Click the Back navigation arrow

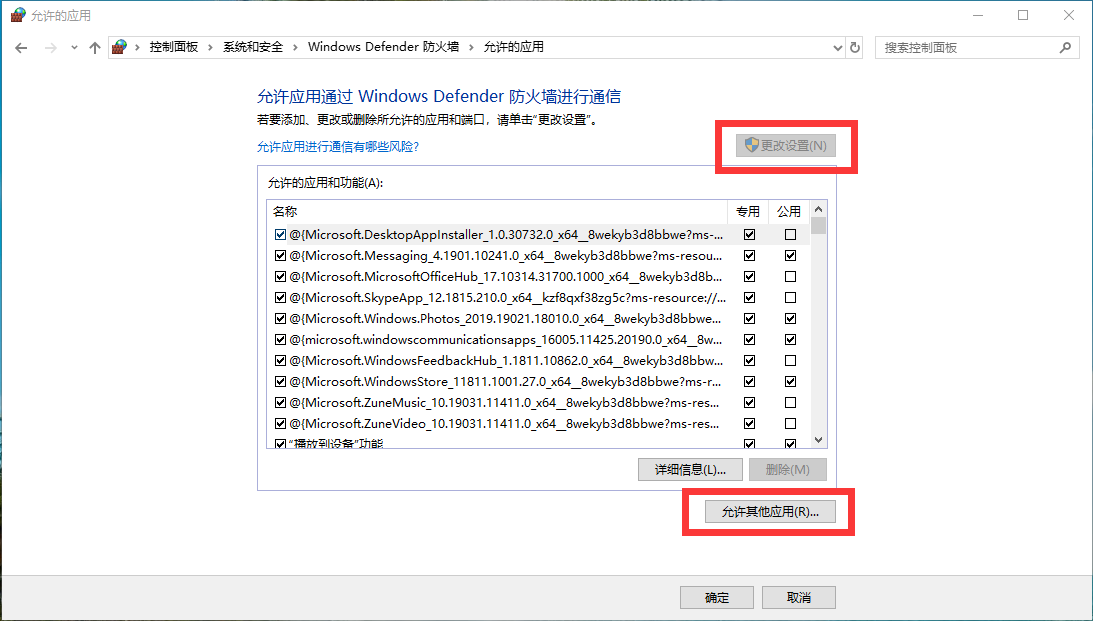click(x=20, y=48)
